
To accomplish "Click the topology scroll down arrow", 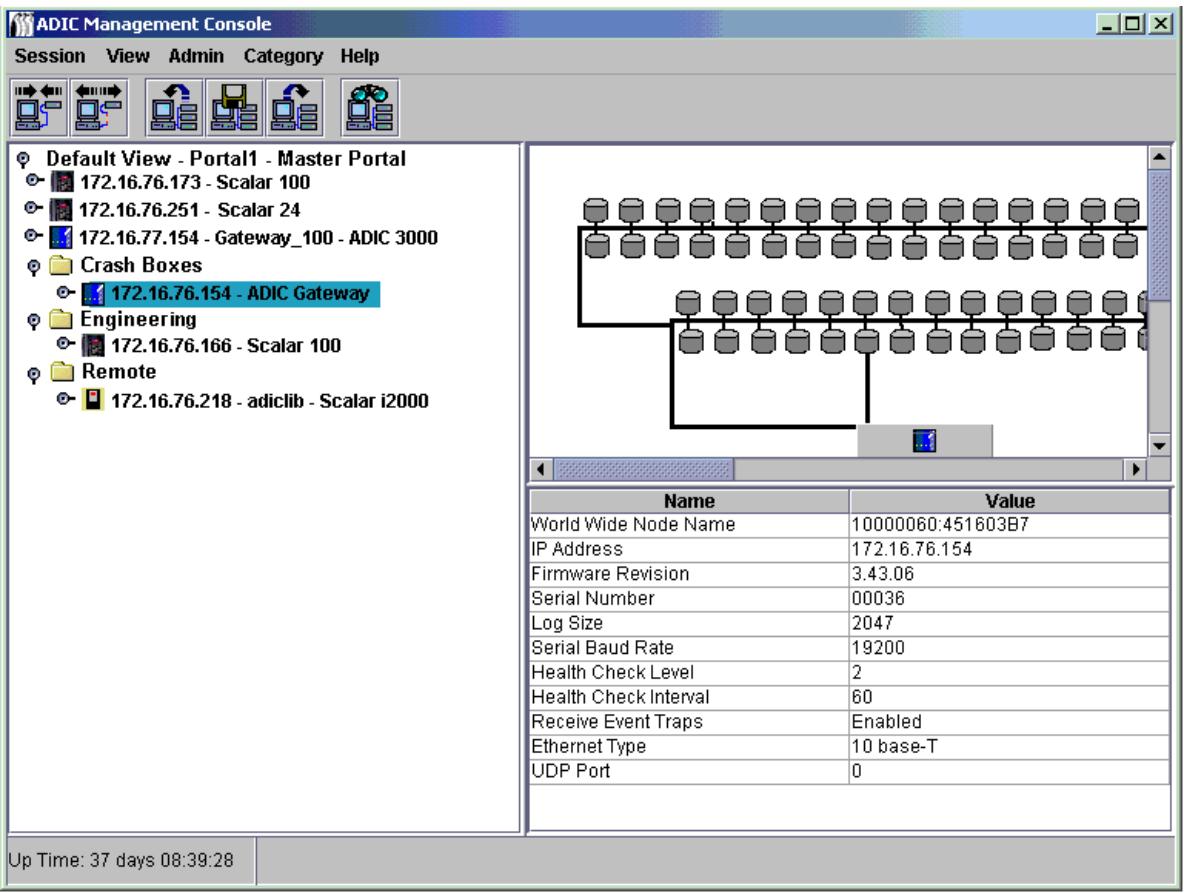I will 1159,445.
